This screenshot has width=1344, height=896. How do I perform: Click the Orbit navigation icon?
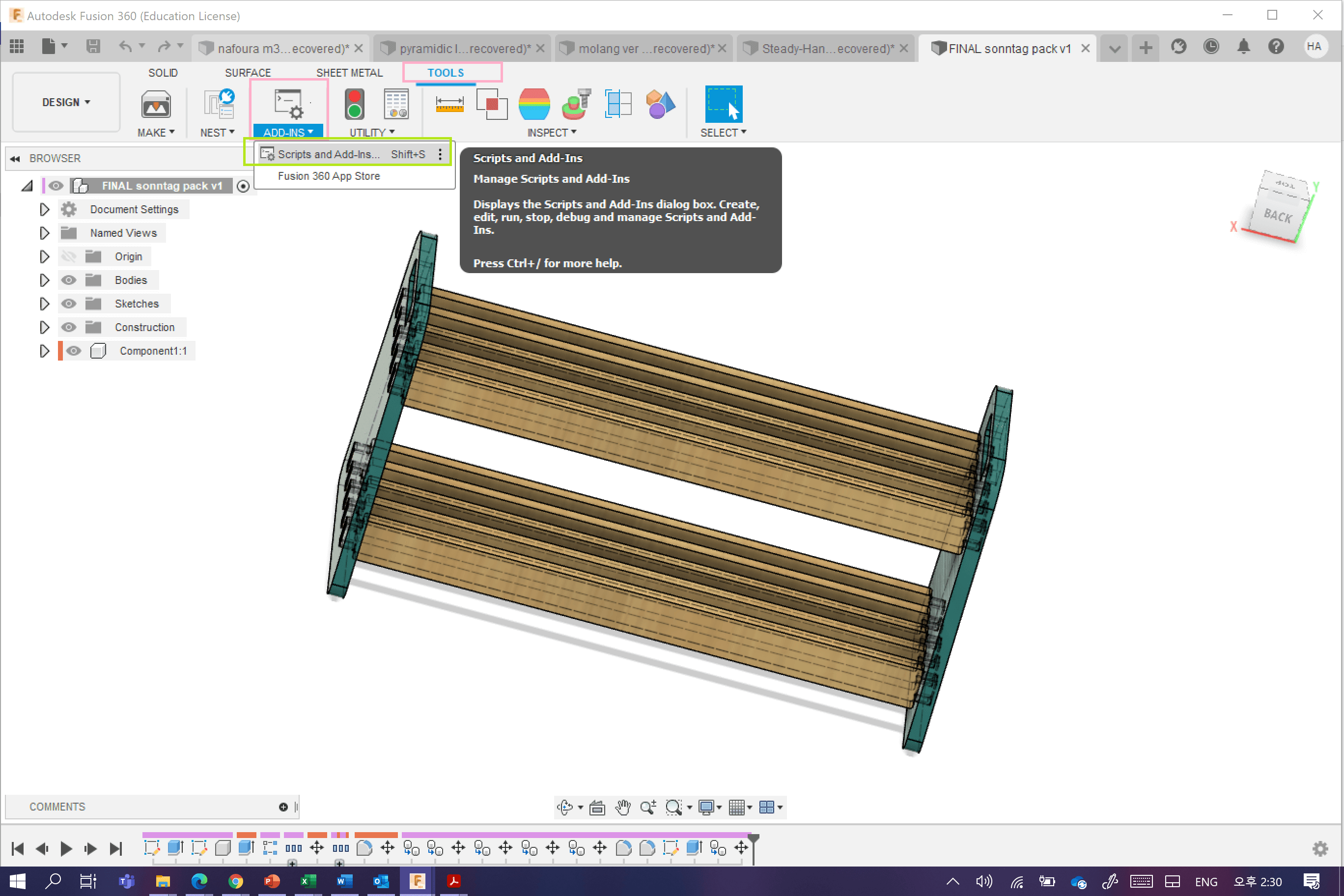click(x=564, y=807)
